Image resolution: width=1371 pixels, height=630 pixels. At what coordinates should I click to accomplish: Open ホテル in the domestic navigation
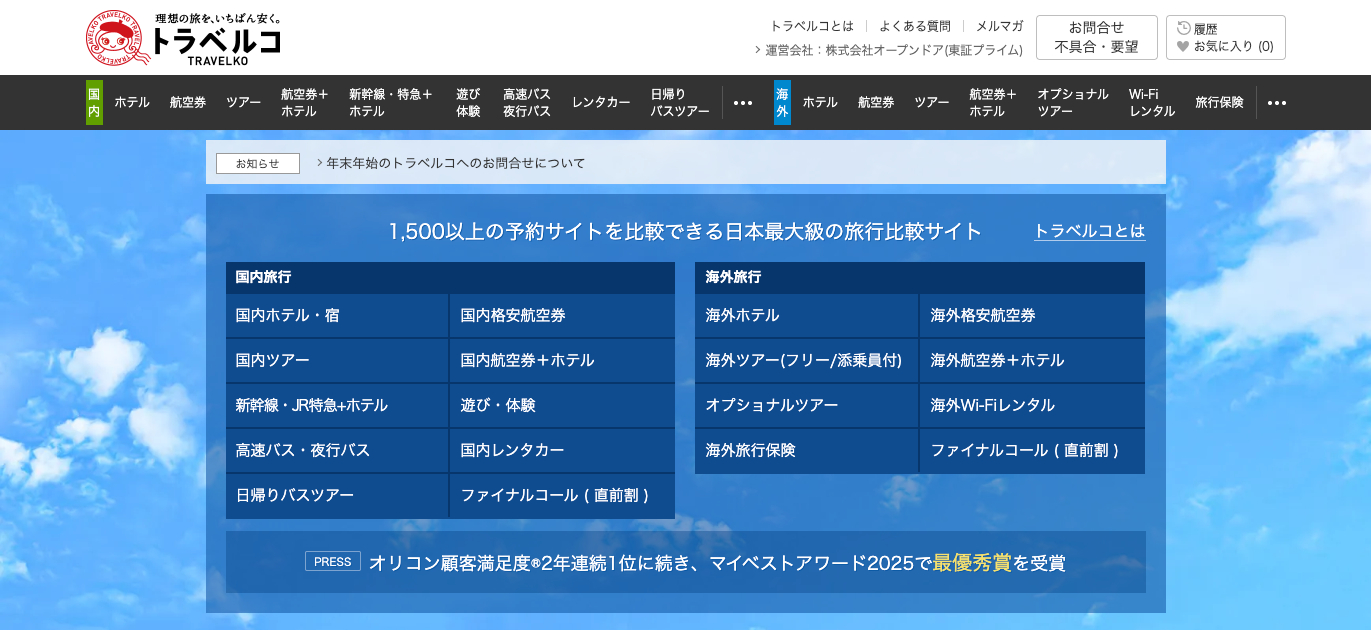[131, 102]
